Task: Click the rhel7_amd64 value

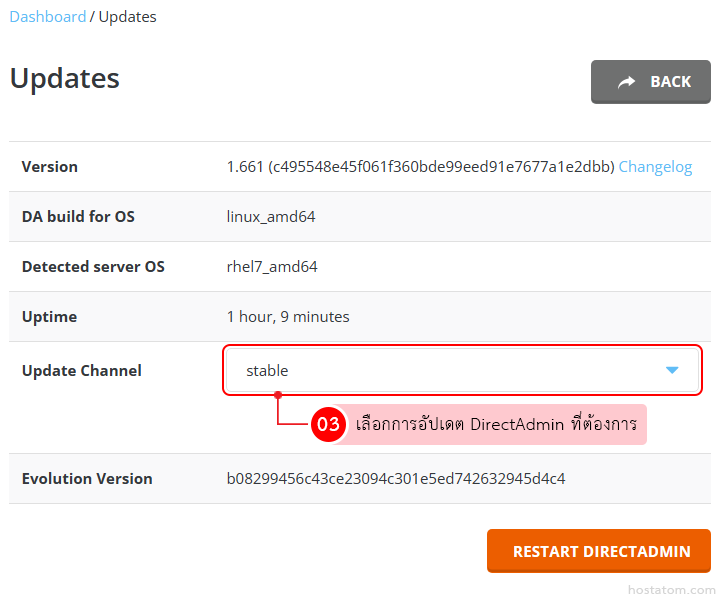Action: 272,267
